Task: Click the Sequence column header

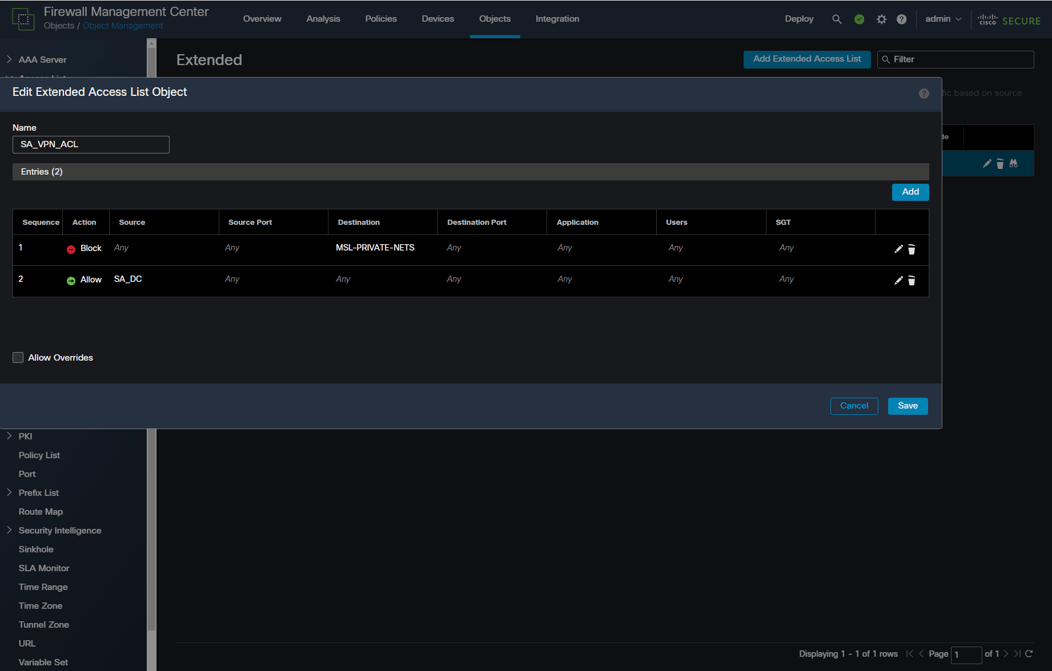Action: [x=41, y=222]
